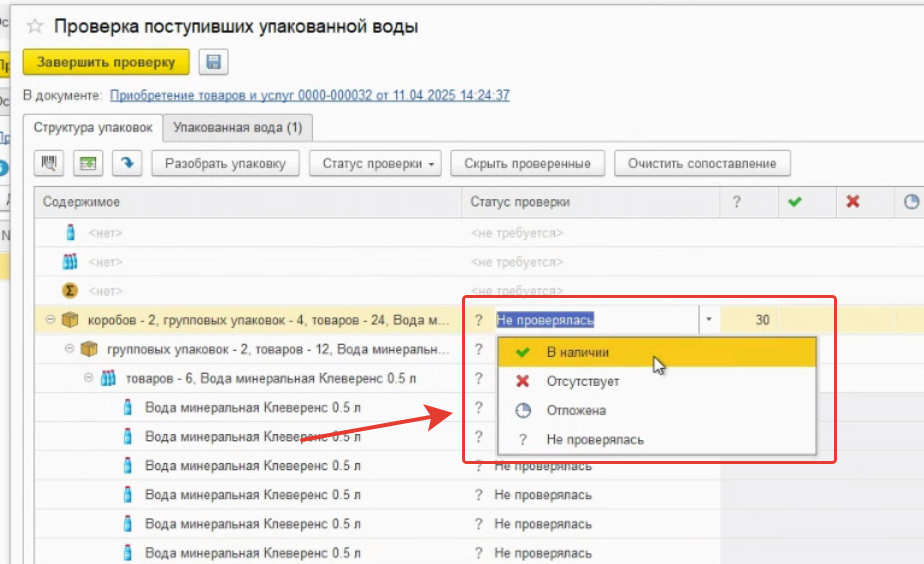
Task: Click the green table toolbar icon
Action: click(89, 163)
